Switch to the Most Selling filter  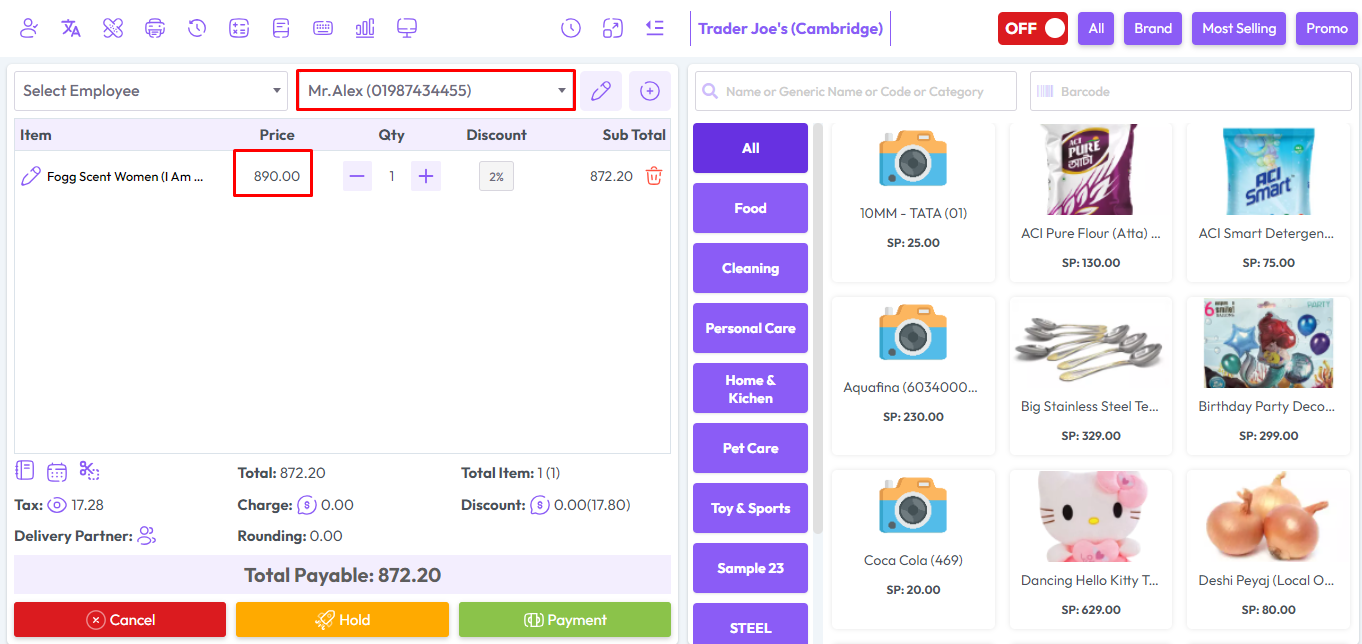1238,28
